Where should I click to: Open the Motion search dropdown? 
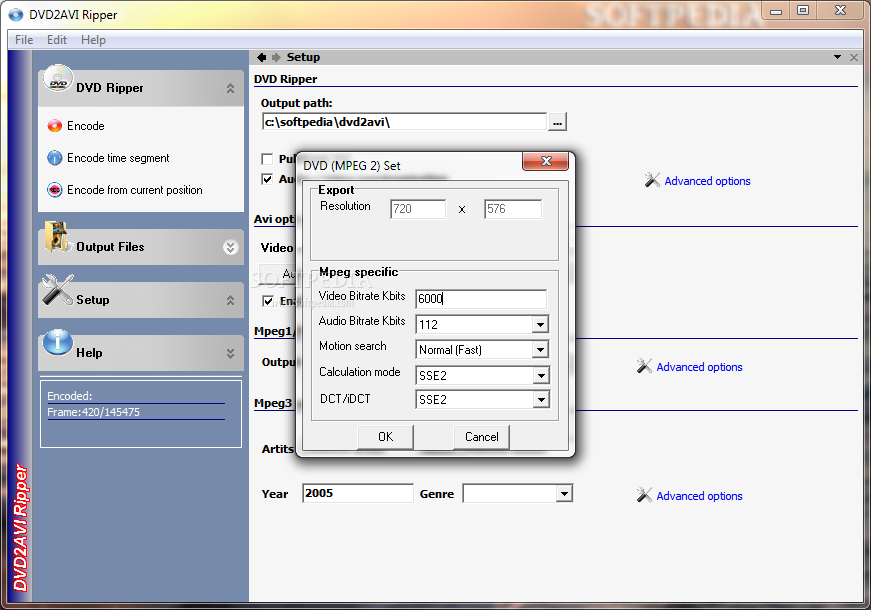540,349
